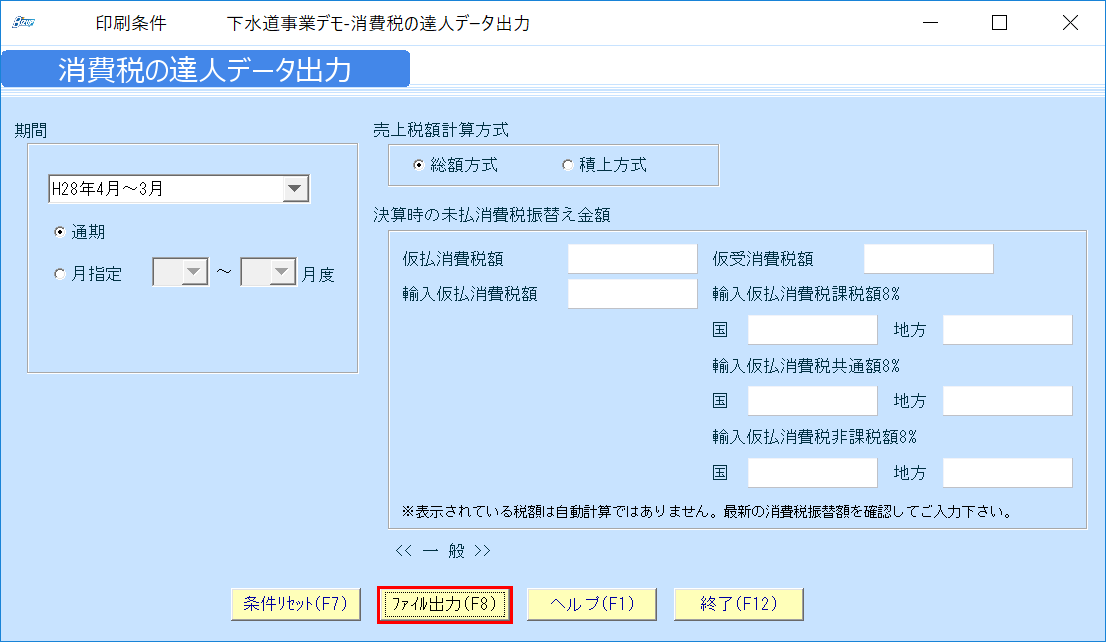Screen dimensions: 1106x642
Task: Click the 輸入仮払消費税額 input field
Action: click(x=632, y=293)
